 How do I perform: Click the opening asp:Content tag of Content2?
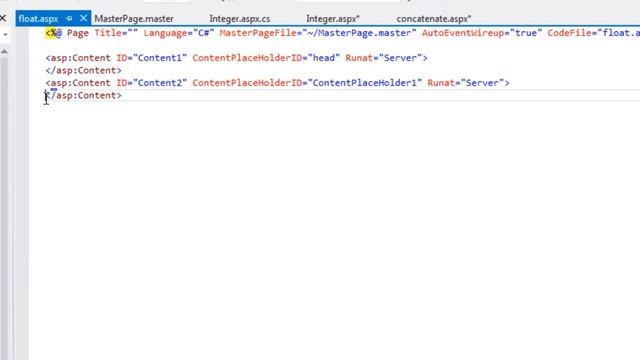78,83
